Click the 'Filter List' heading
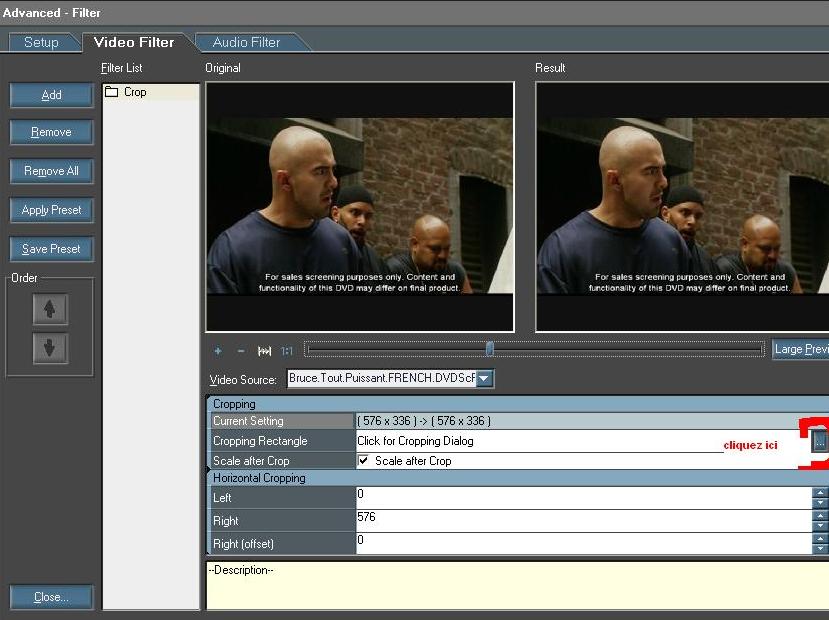Viewport: 829px width, 620px height. [122, 68]
